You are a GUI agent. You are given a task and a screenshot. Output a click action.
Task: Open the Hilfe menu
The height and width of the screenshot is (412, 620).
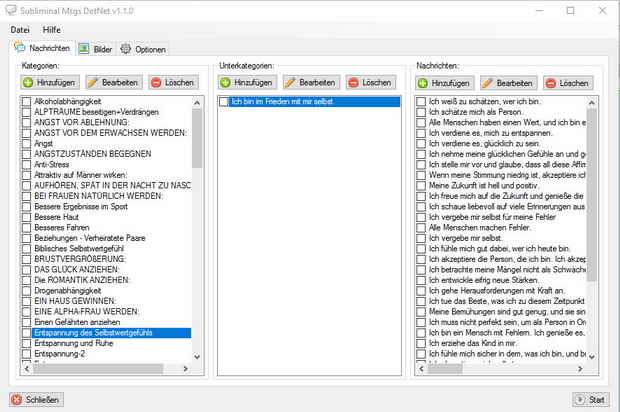pyautogui.click(x=51, y=30)
